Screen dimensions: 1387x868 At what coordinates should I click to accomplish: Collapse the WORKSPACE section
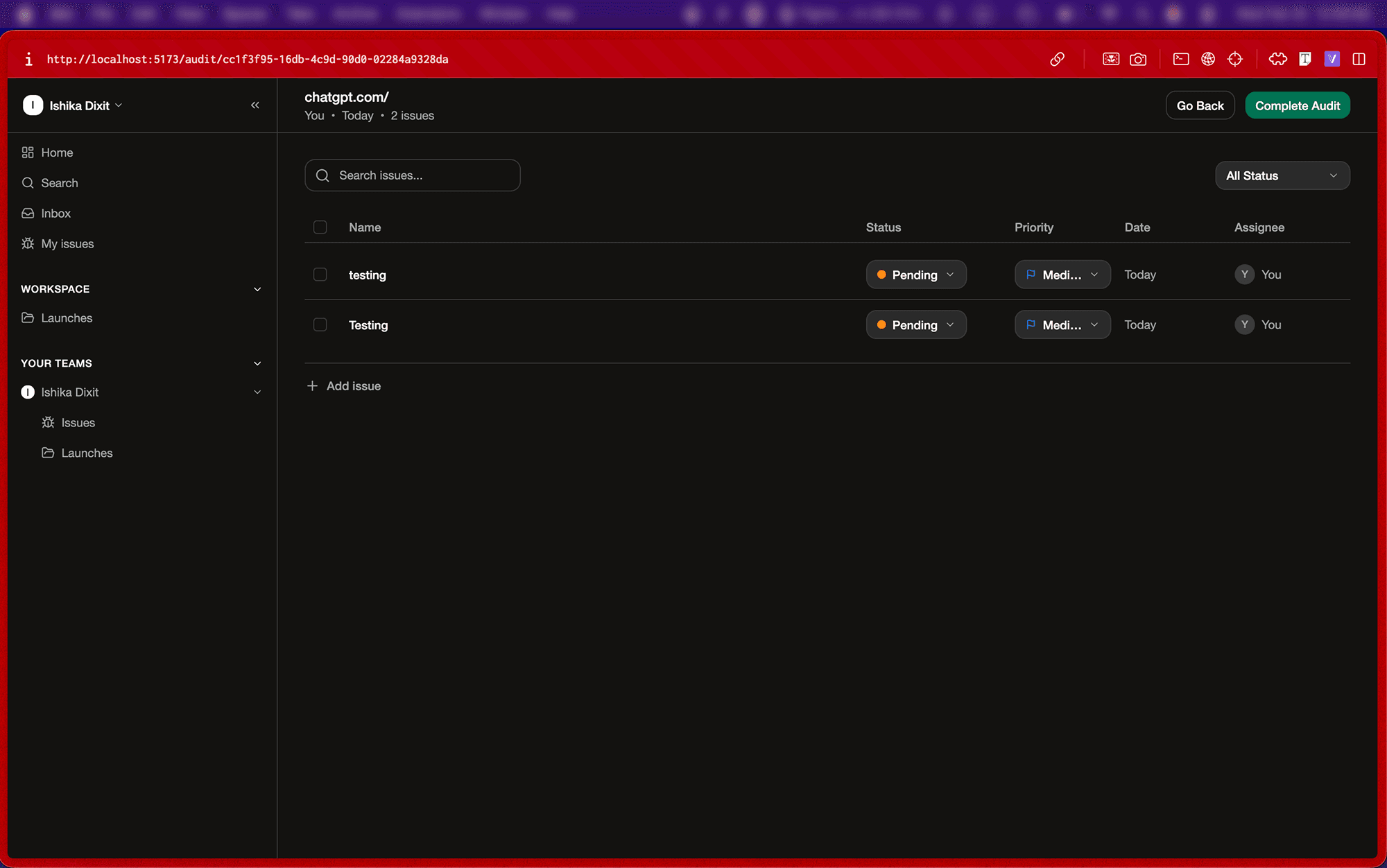(257, 289)
